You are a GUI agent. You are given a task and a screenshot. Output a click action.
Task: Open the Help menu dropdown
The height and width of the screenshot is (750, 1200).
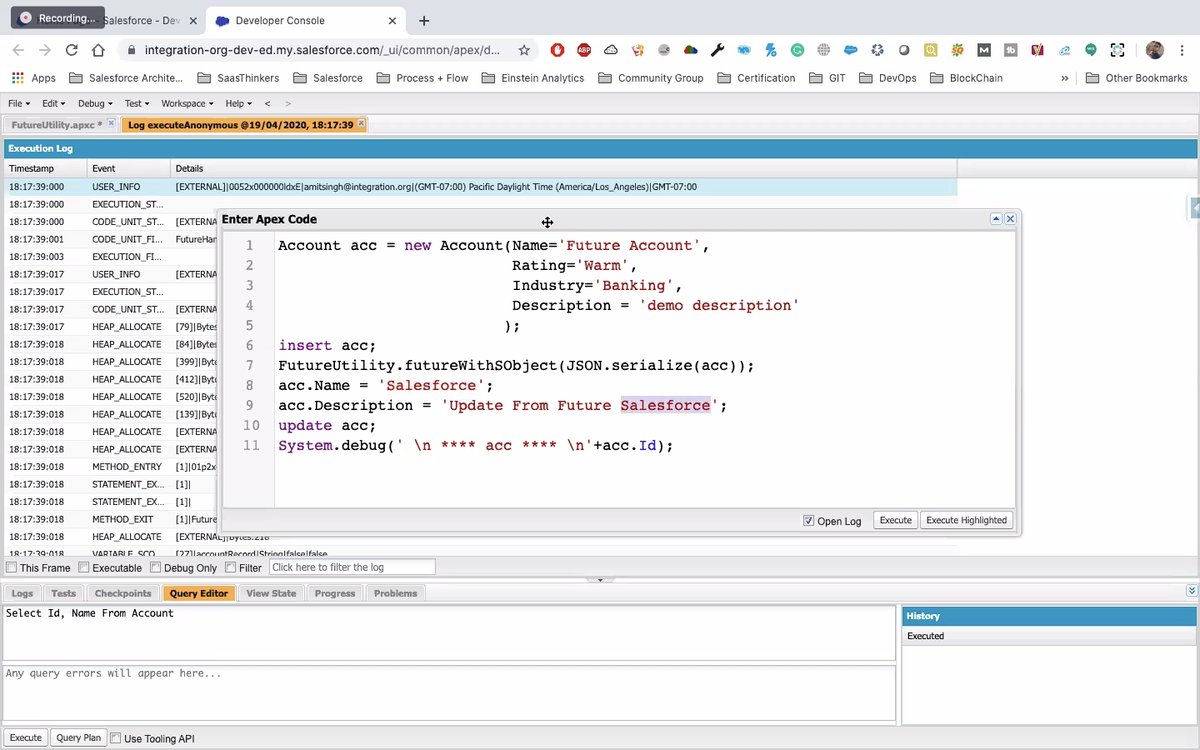click(x=239, y=103)
